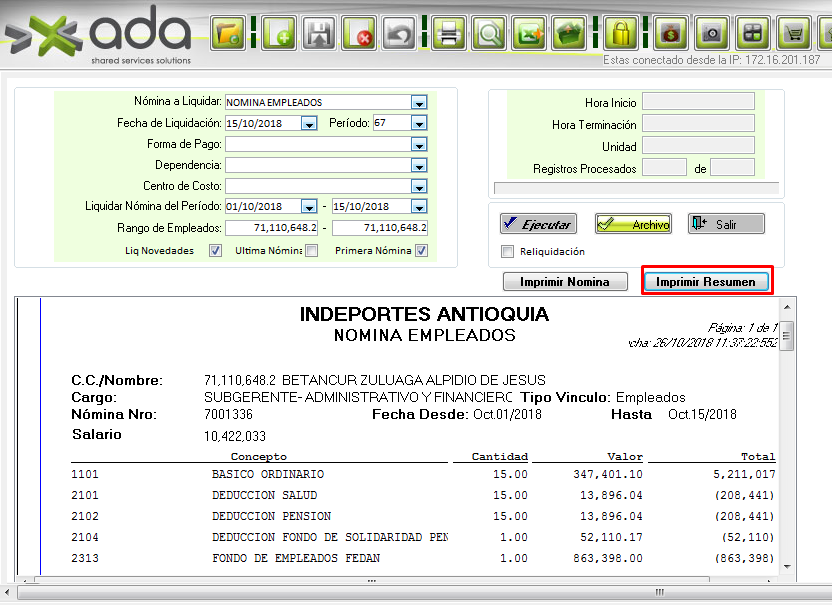Click the report's horizontal scrollbar

click(400, 579)
